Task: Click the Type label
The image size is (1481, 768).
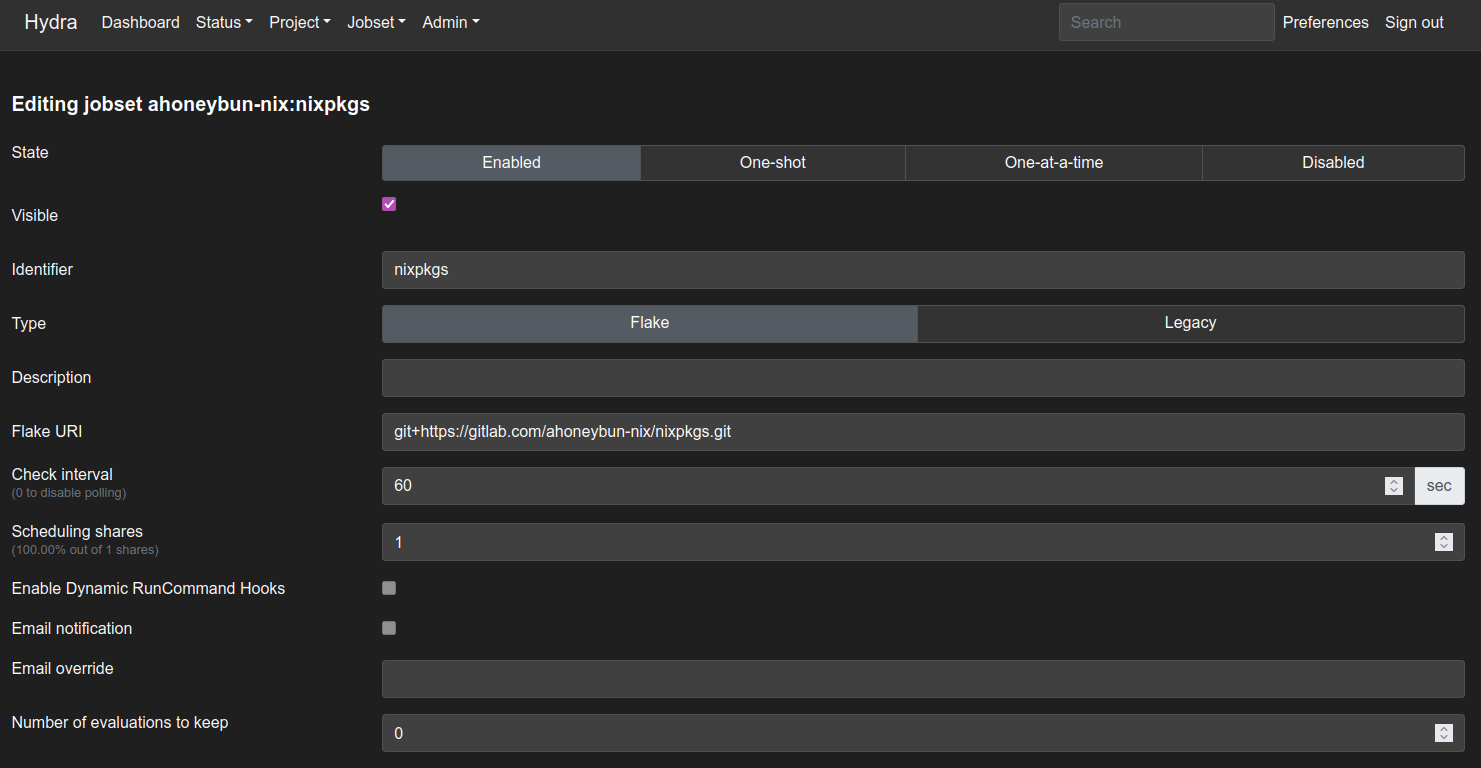Action: point(29,323)
